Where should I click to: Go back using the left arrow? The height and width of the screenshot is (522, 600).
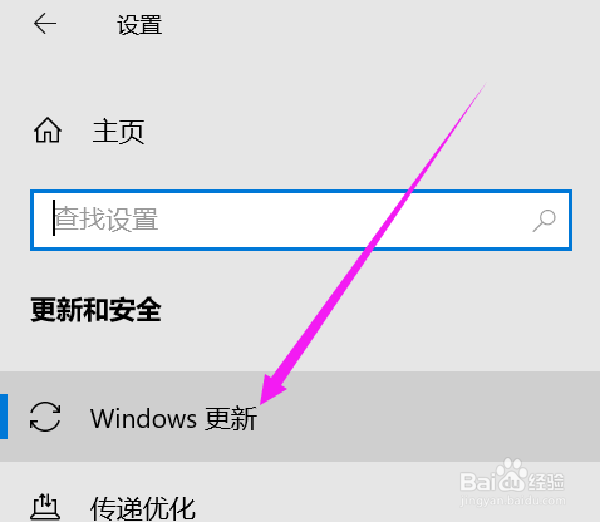point(45,24)
